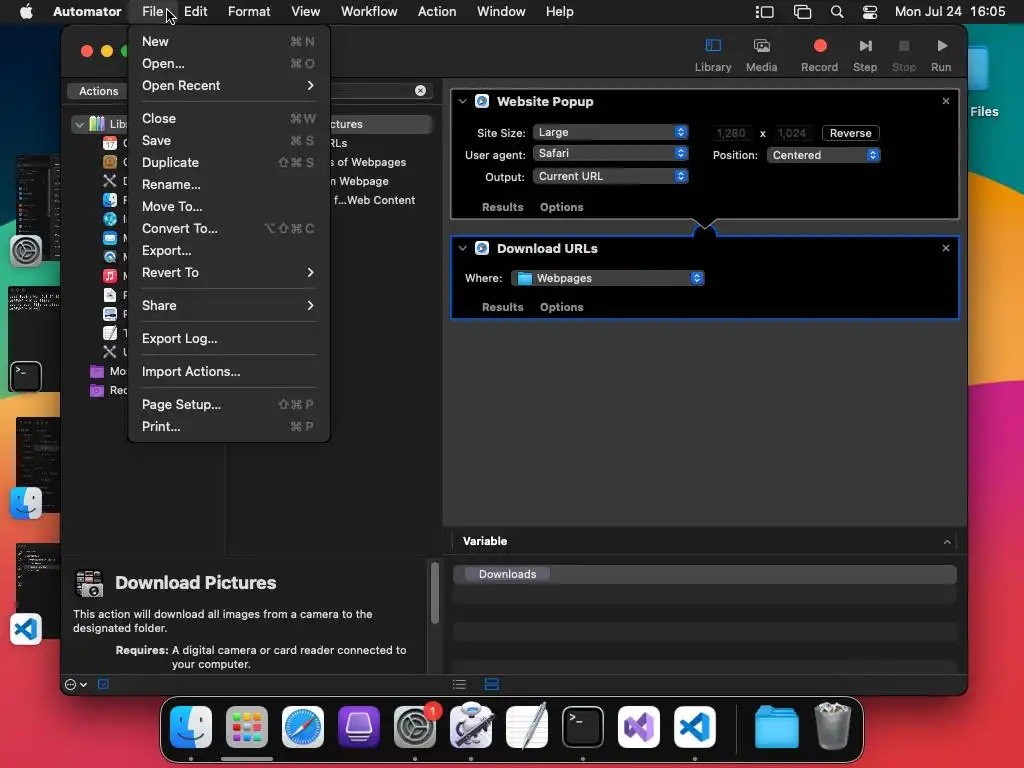Screen dimensions: 1024x768
Task: Remove the Website Popup action
Action: 946,101
